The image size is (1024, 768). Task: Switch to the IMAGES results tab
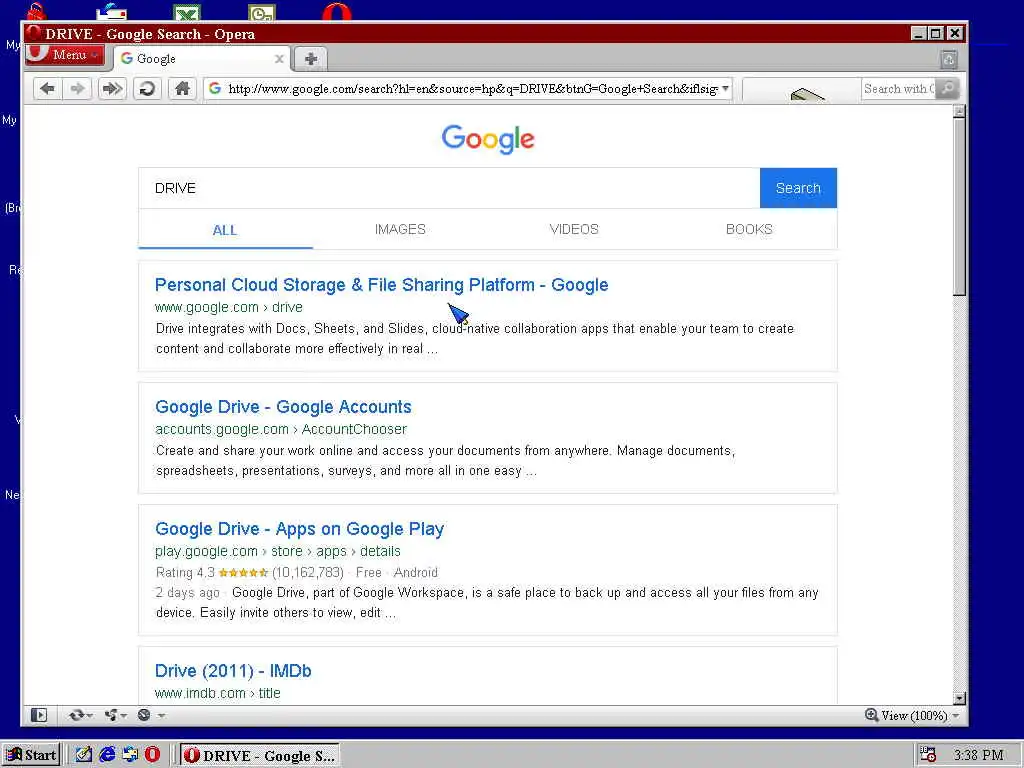pos(400,229)
